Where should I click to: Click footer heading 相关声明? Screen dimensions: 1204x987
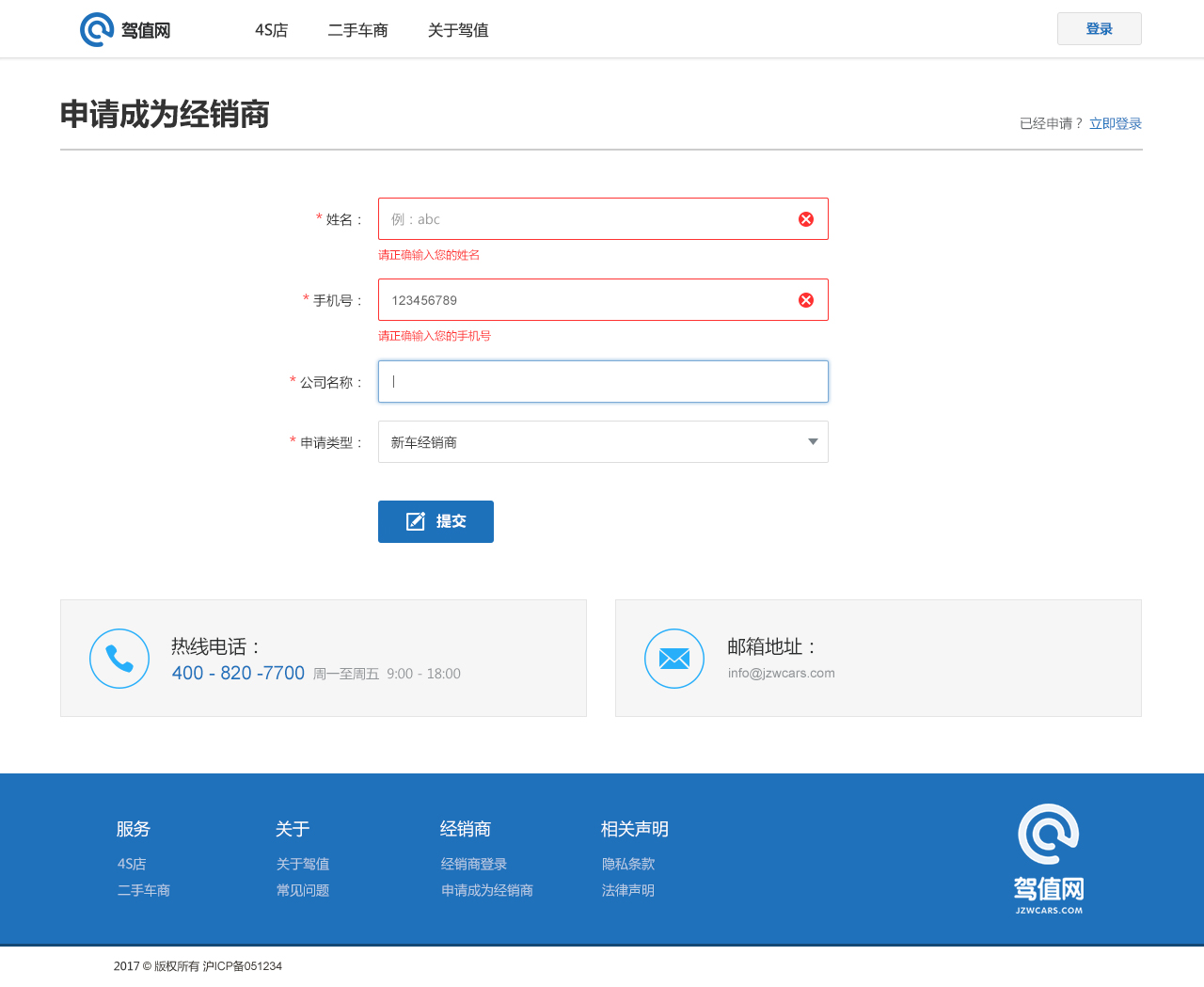tap(635, 829)
